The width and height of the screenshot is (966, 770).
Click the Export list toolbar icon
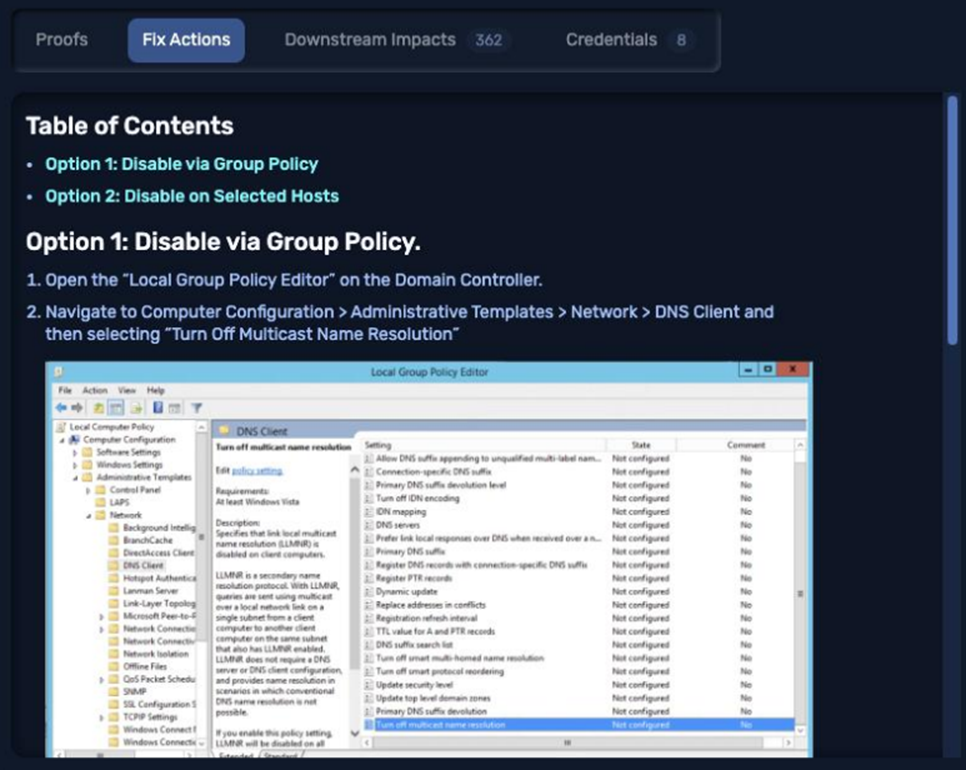[134, 408]
